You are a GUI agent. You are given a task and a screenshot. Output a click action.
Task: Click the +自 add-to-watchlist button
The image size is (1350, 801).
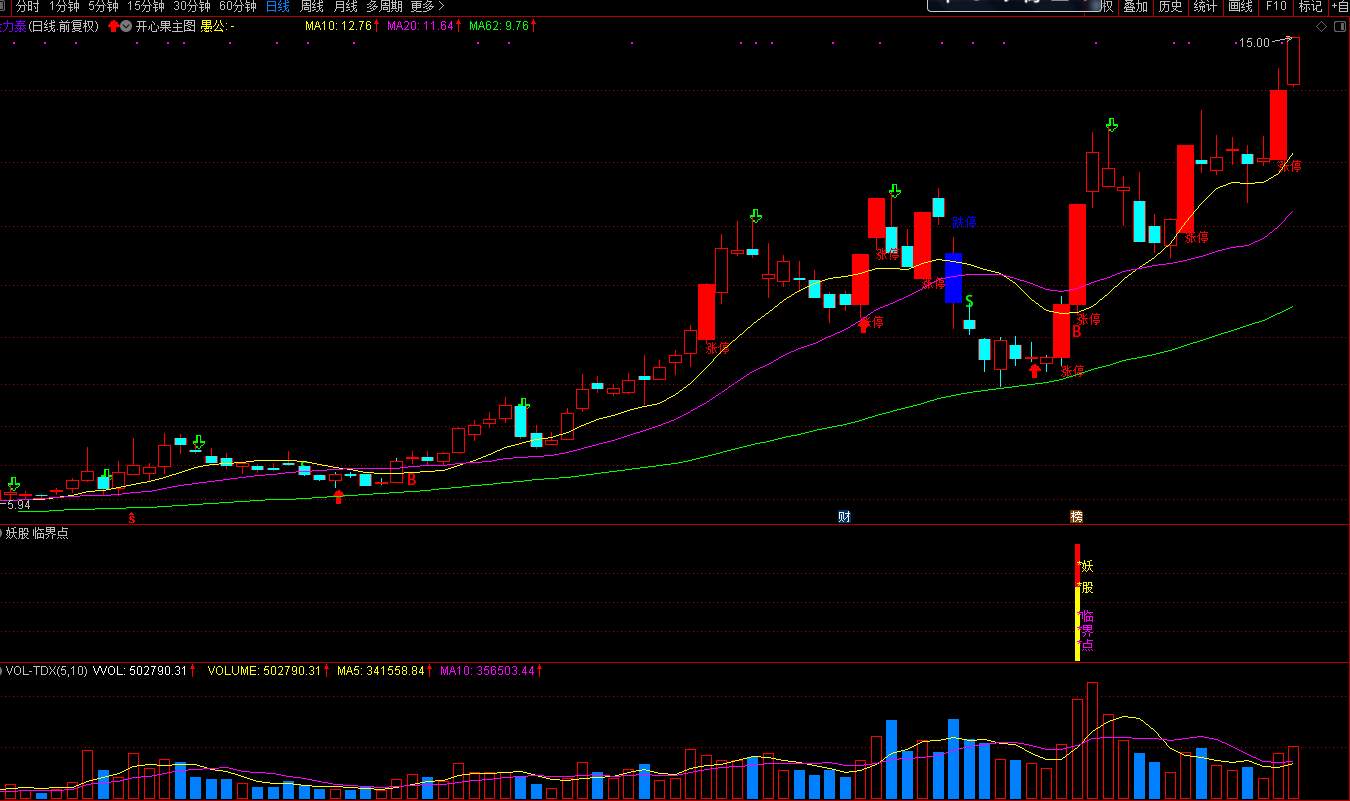coord(1339,6)
